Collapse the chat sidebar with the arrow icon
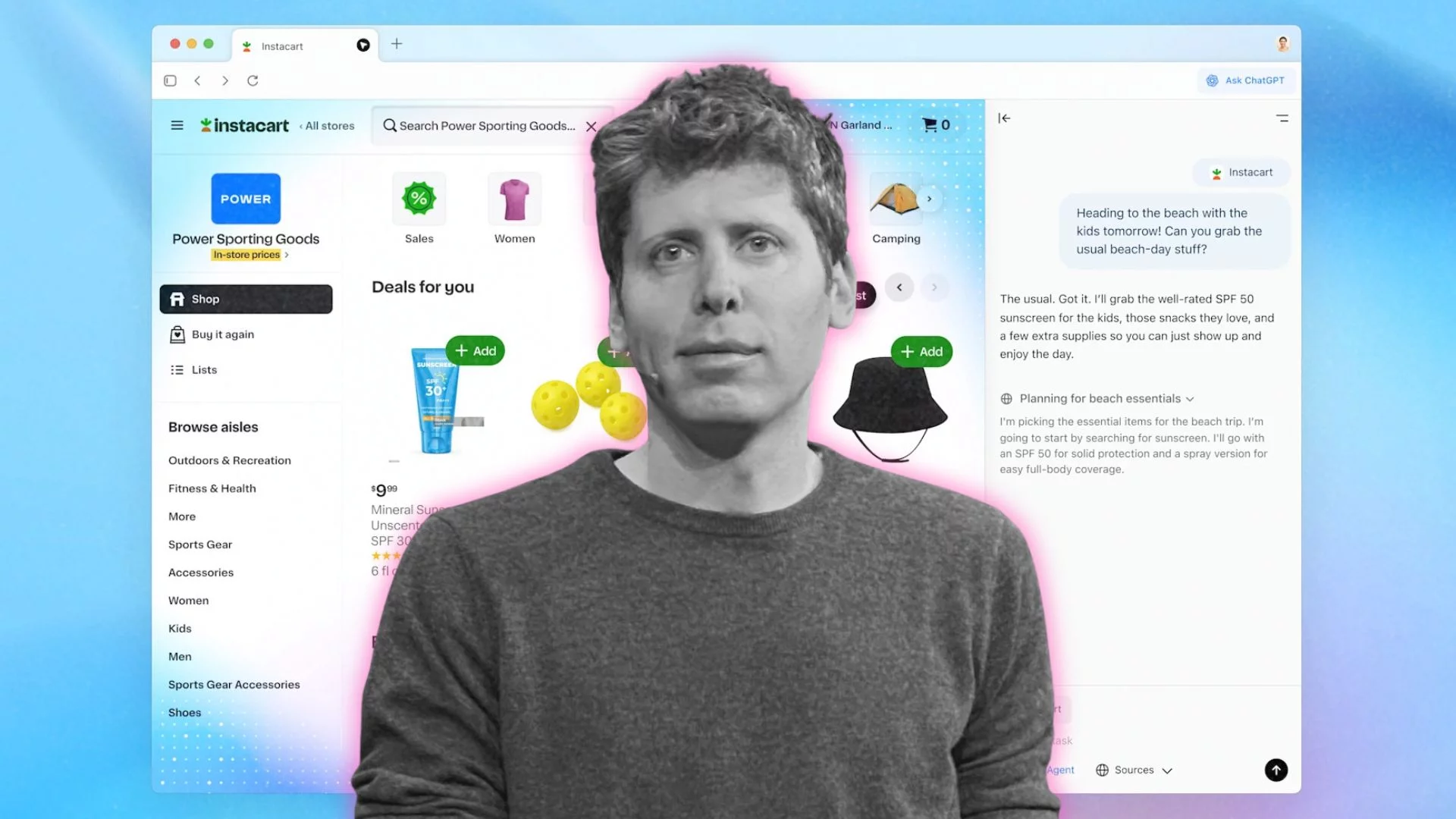Image resolution: width=1456 pixels, height=819 pixels. (1003, 118)
